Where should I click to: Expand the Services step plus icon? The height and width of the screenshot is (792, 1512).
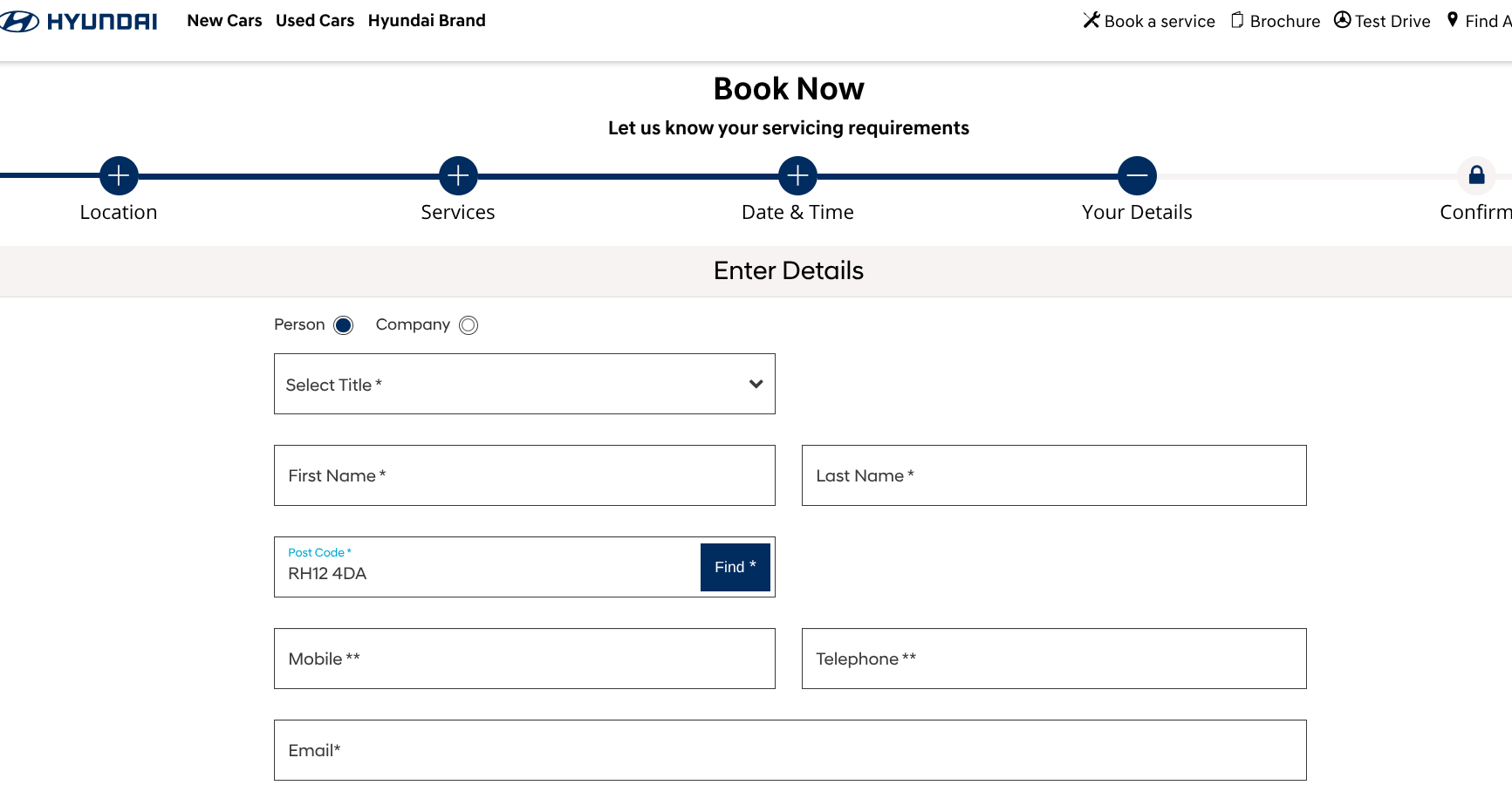pyautogui.click(x=458, y=176)
